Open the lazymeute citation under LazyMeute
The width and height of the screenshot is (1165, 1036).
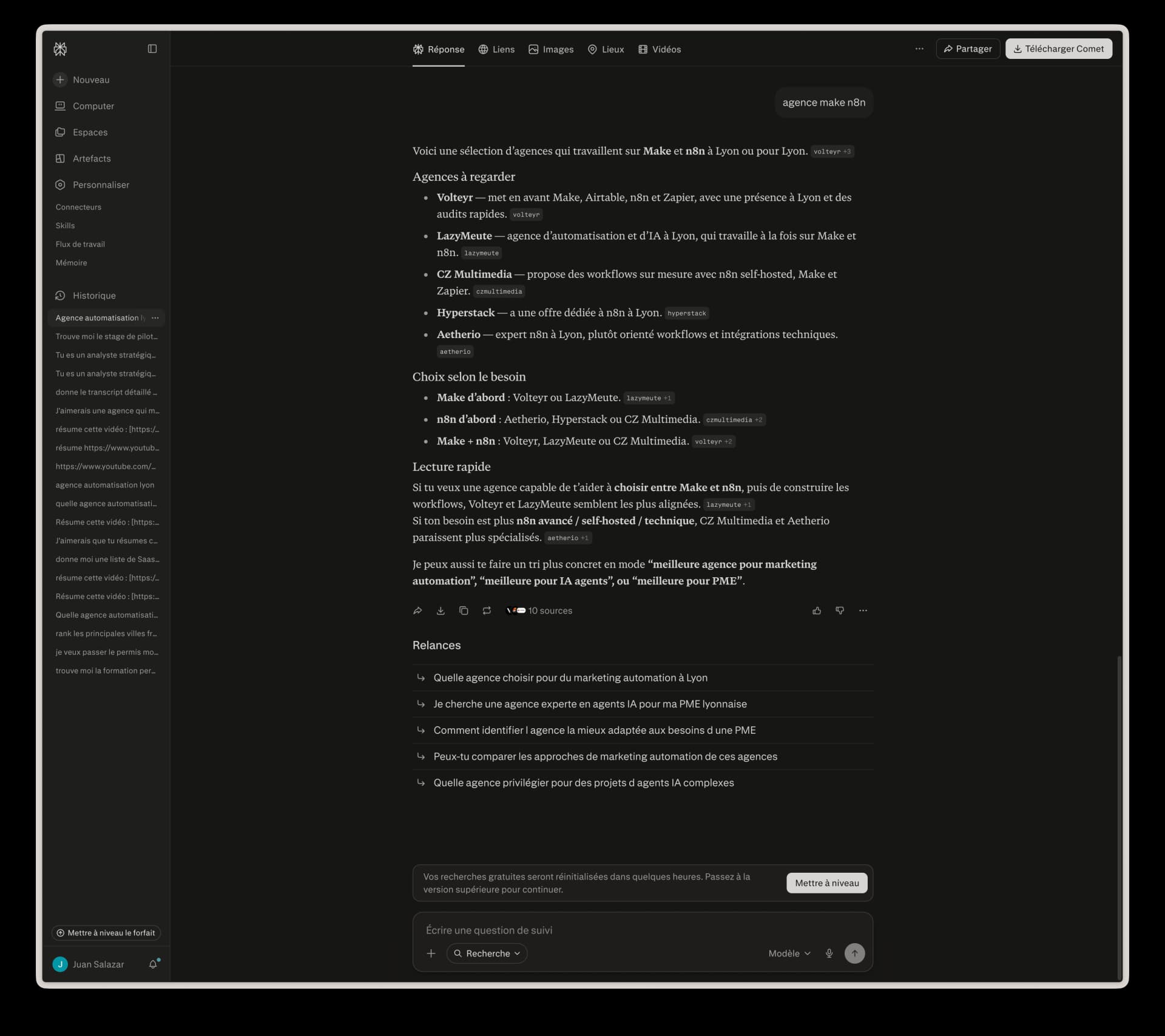481,253
